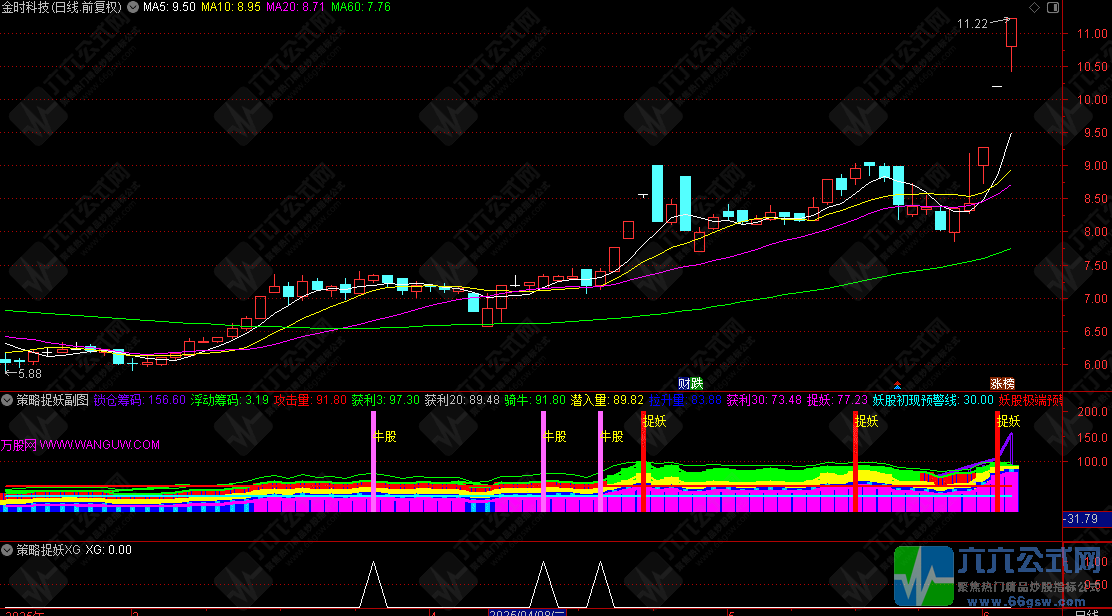
Task: Click the 11.22 high price annotation
Action: [x=972, y=24]
